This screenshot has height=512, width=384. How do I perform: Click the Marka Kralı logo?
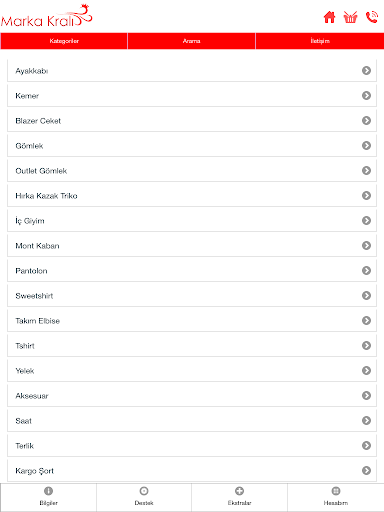click(x=47, y=16)
